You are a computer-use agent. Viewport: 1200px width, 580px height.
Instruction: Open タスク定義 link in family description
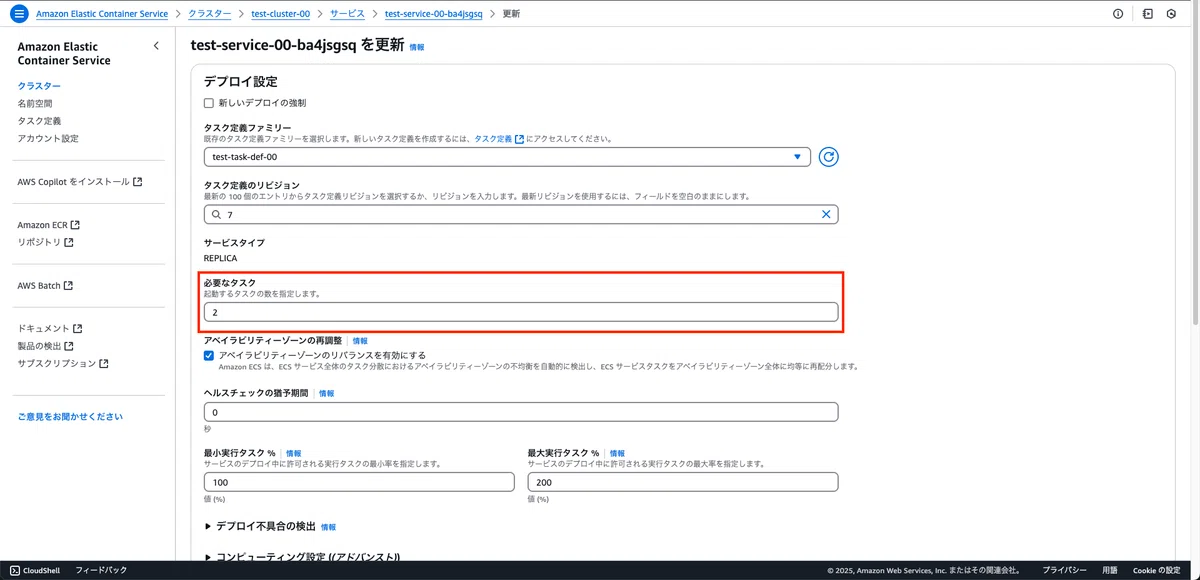(499, 139)
